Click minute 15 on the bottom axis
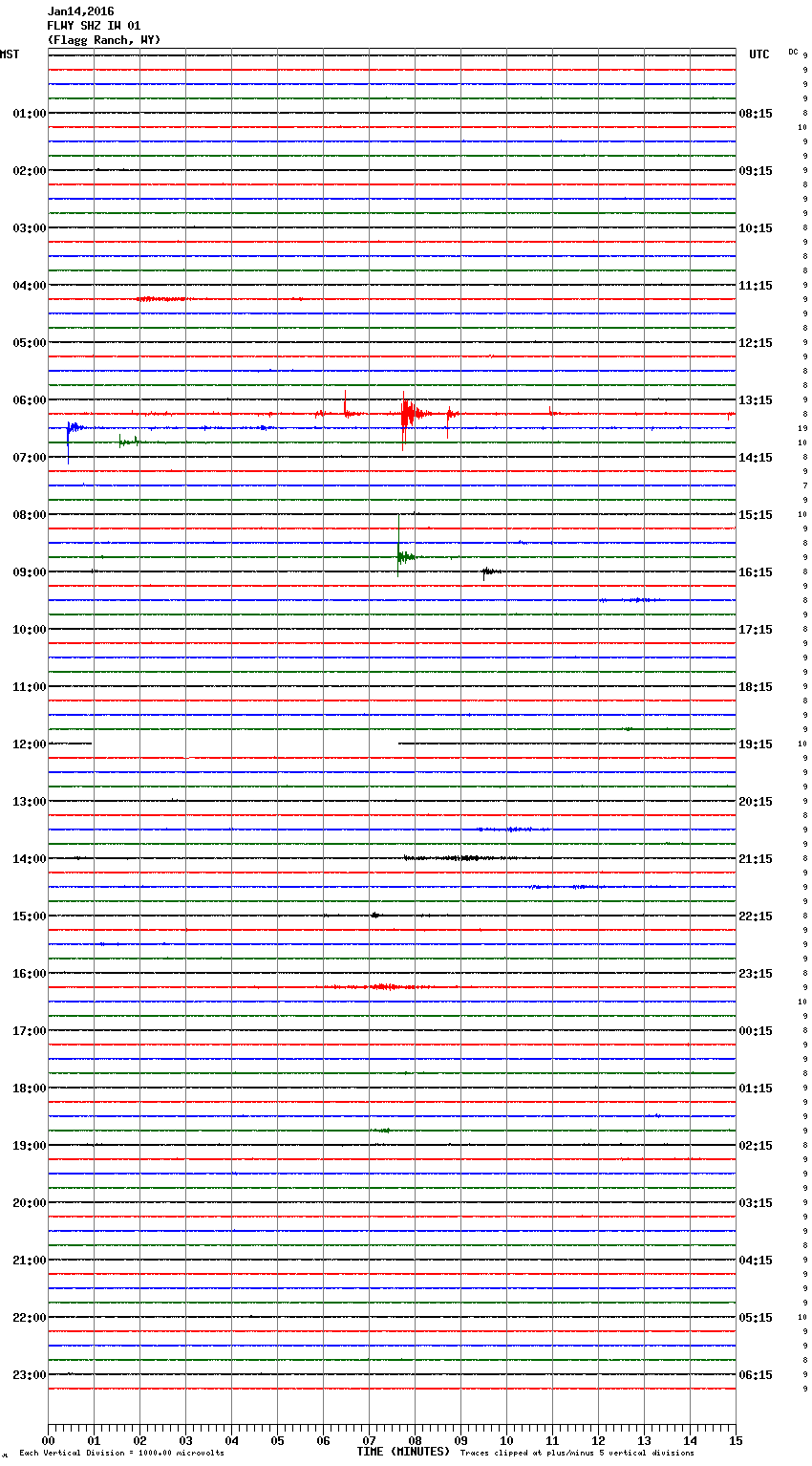The image size is (812, 1466). [x=736, y=1440]
